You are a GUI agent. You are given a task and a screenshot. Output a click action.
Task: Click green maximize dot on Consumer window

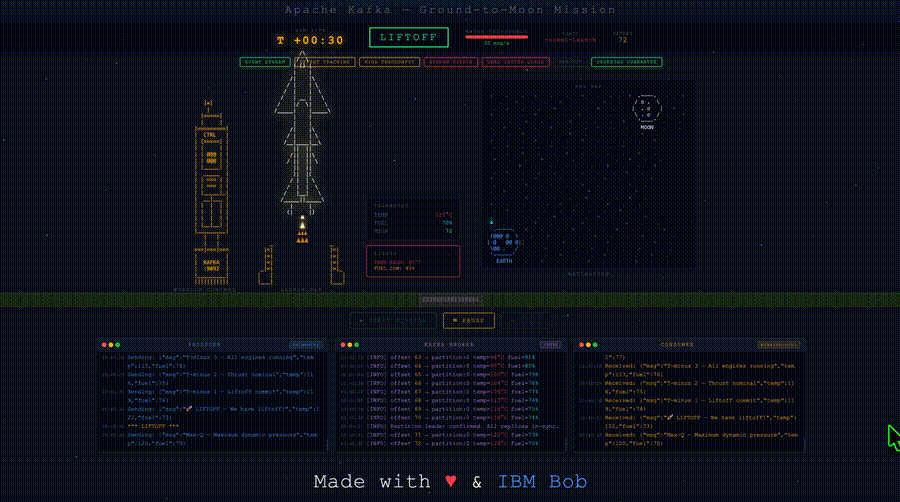pyautogui.click(x=595, y=345)
